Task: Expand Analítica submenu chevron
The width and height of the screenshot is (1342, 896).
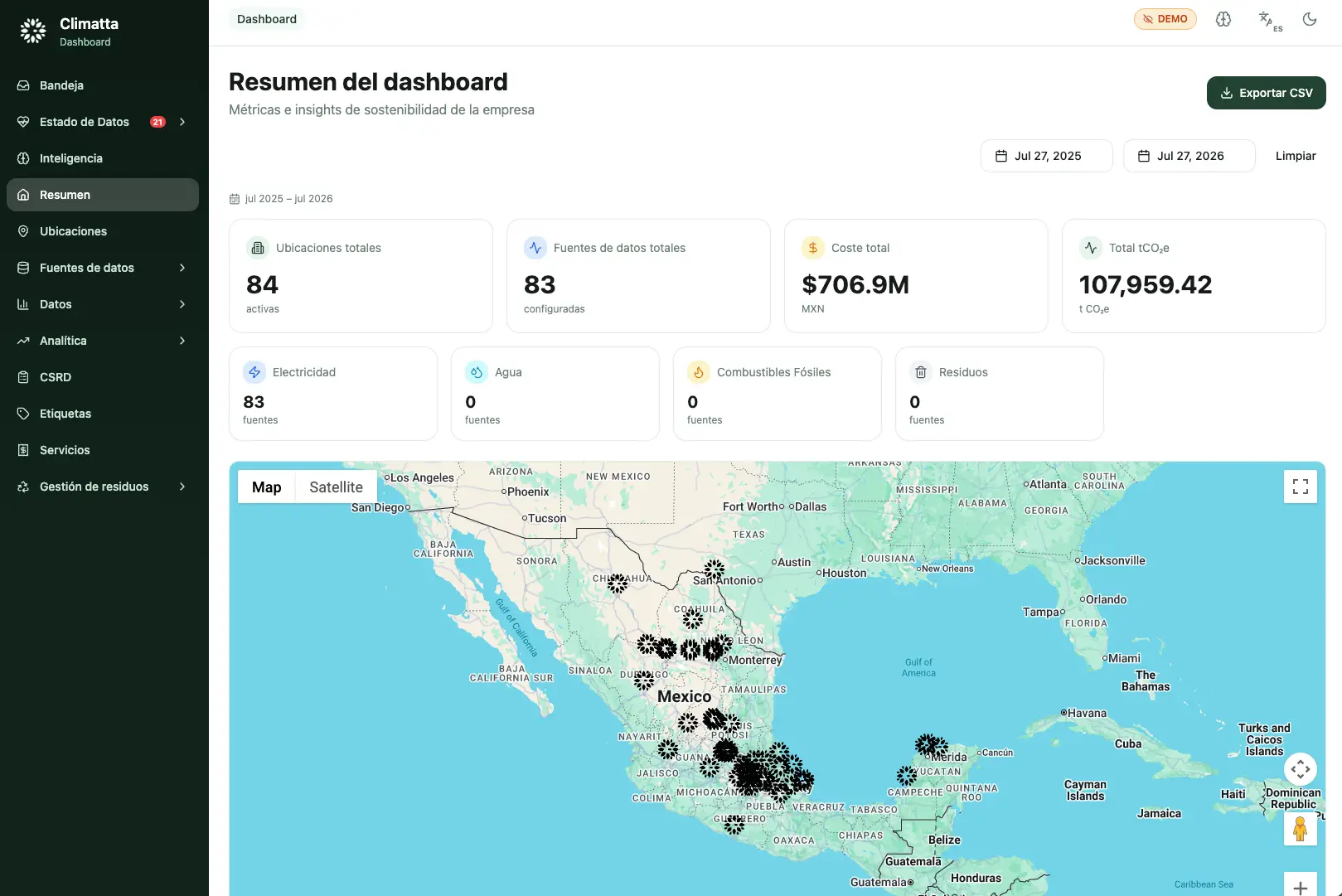Action: tap(182, 341)
